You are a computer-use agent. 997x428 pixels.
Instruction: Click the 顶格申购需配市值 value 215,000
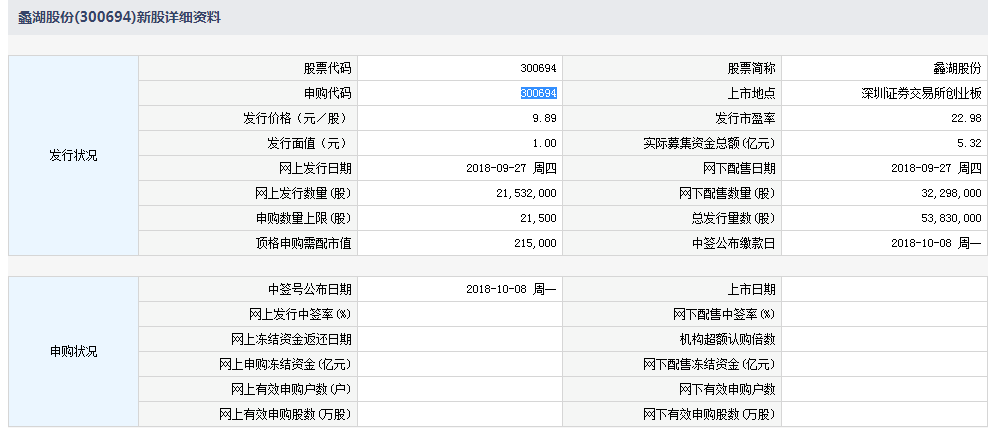[x=535, y=243]
